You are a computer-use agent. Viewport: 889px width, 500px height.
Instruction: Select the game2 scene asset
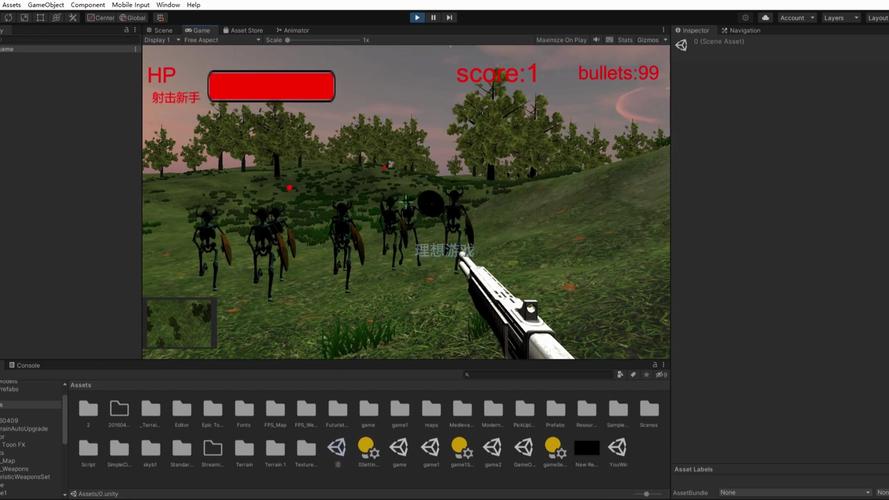tap(493, 452)
